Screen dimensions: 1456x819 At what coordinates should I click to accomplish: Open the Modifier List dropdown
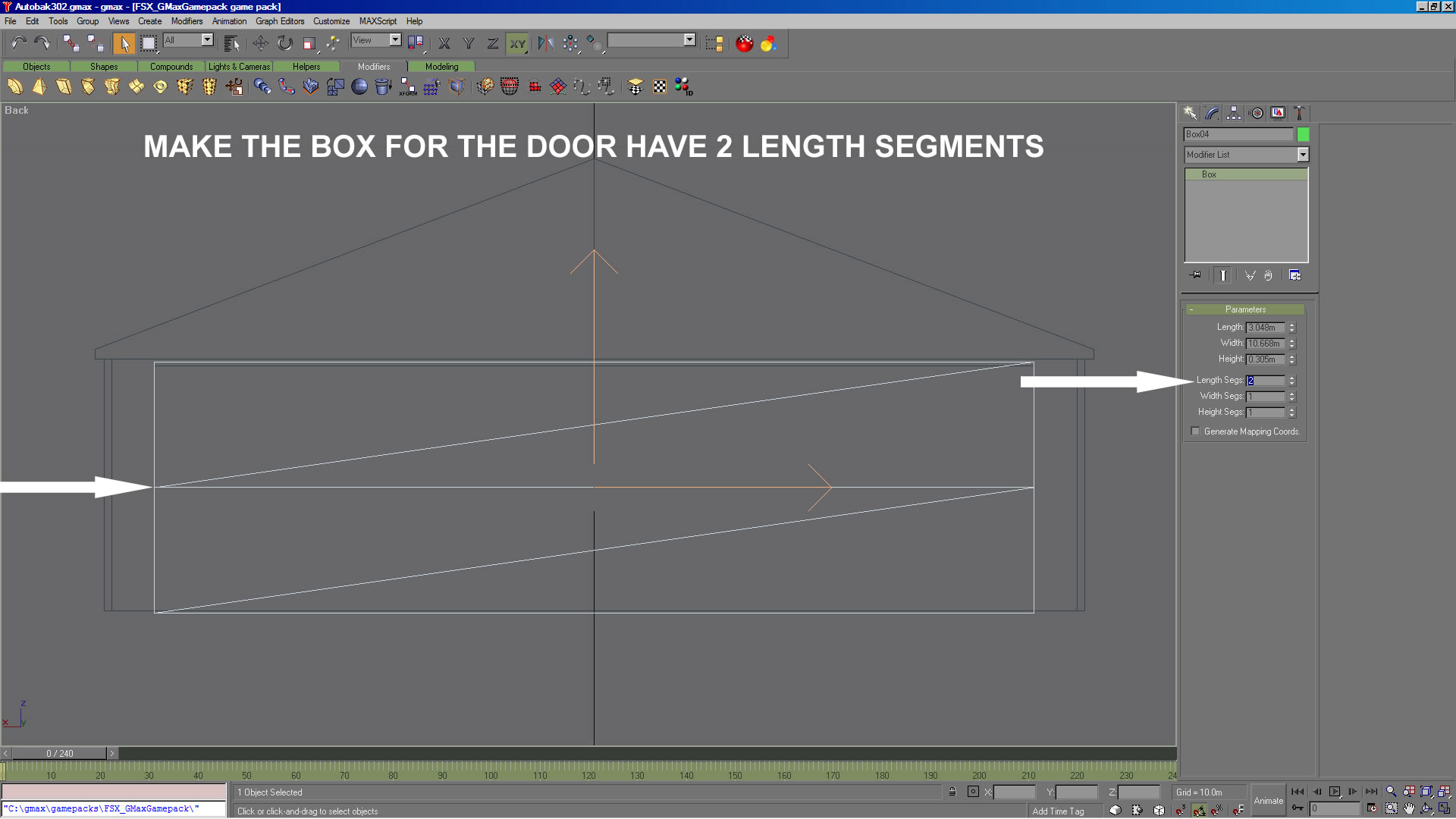point(1303,155)
